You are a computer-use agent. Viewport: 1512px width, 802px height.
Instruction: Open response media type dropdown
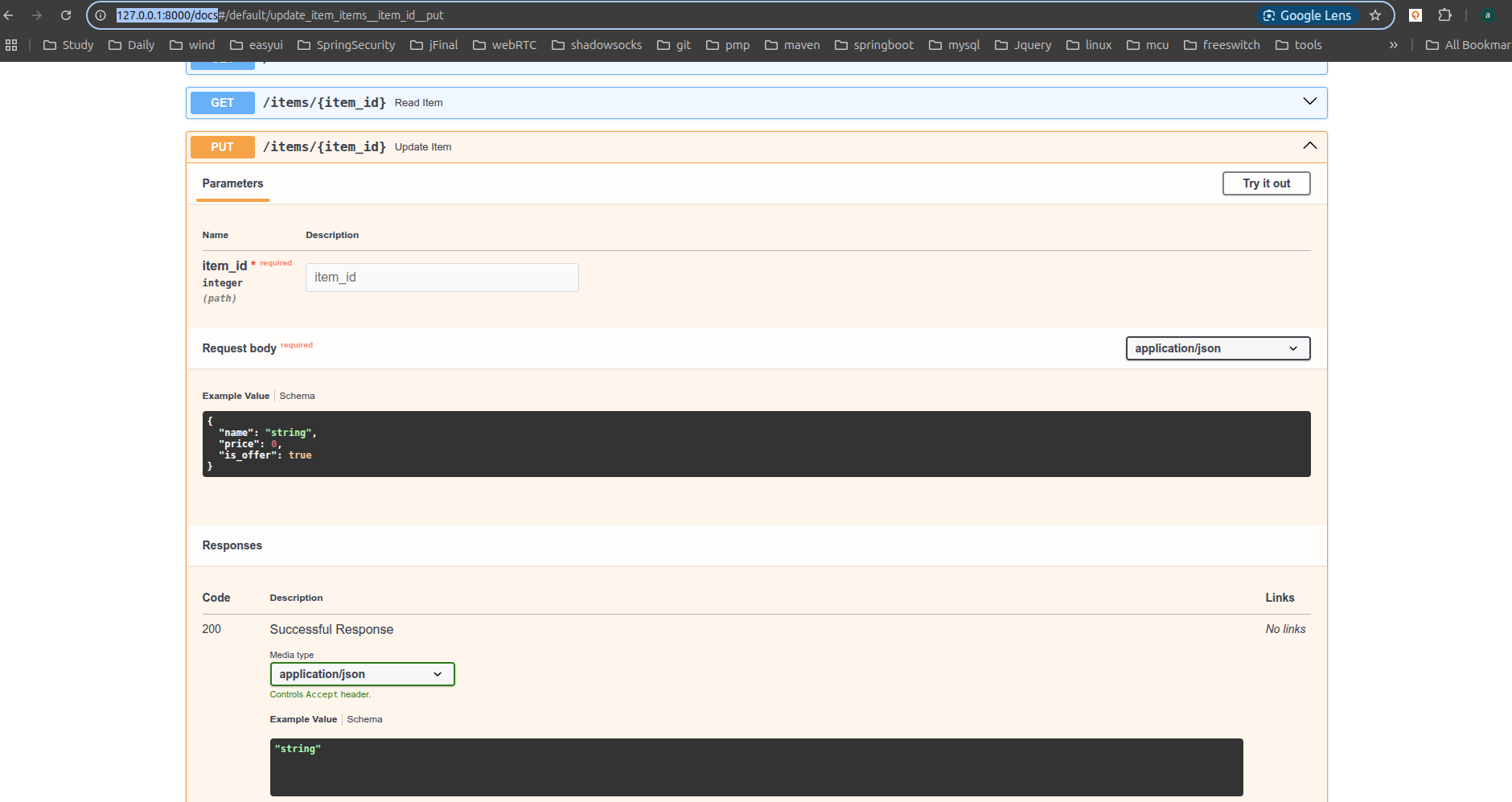point(362,674)
